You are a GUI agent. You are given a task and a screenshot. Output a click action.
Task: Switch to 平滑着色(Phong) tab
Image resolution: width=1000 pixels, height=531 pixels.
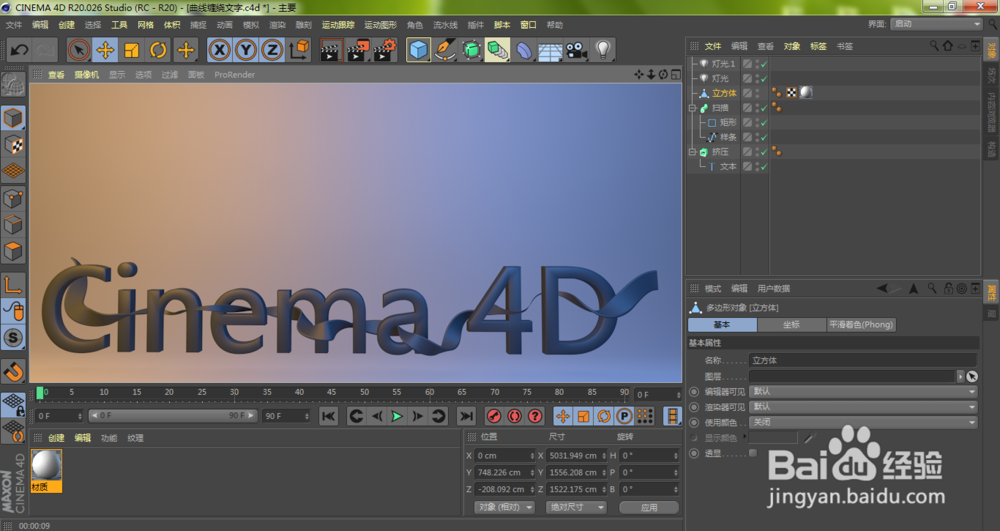tap(861, 324)
